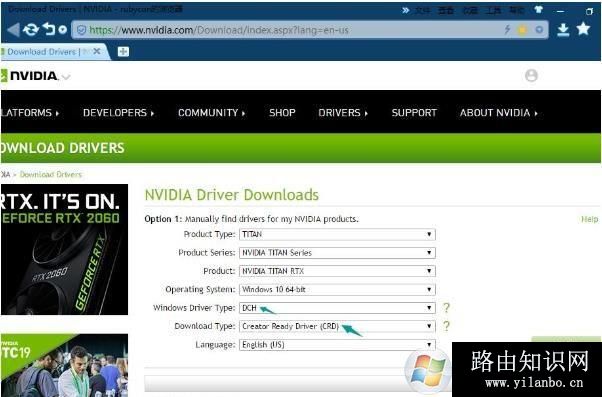Screen dimensions: 602x397
Task: Open the Product Series dropdown
Action: click(x=337, y=253)
